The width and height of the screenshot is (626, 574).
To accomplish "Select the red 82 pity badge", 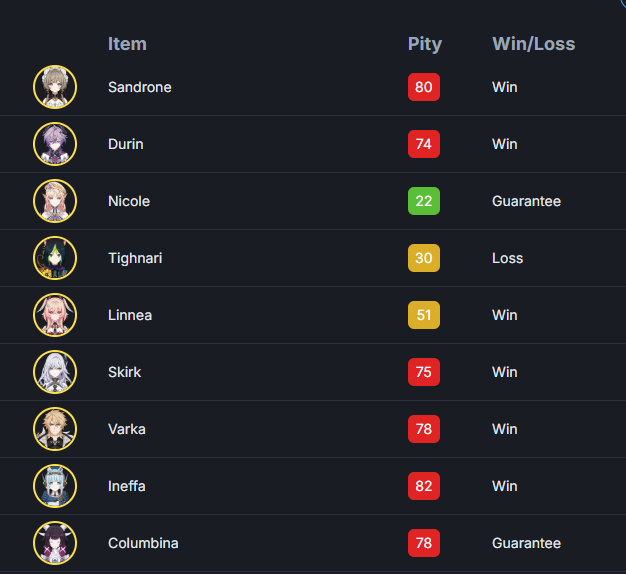I will (x=424, y=486).
